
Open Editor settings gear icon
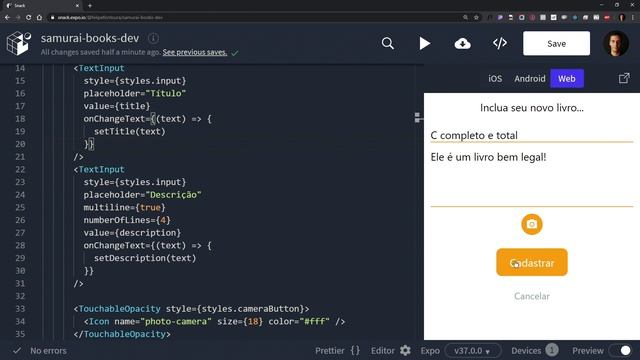[x=405, y=351]
